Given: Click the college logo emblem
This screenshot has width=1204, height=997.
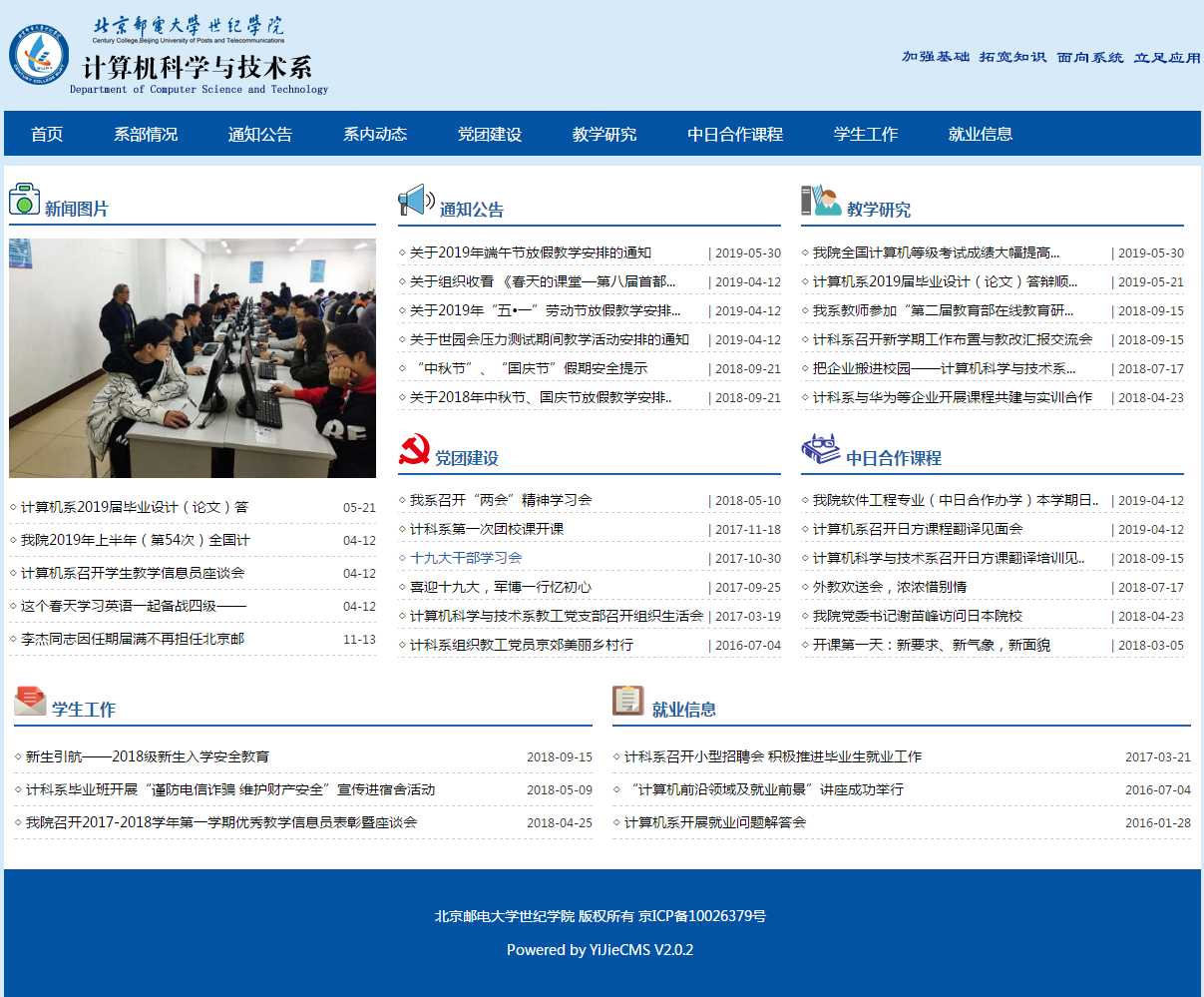Looking at the screenshot, I should coord(39,55).
